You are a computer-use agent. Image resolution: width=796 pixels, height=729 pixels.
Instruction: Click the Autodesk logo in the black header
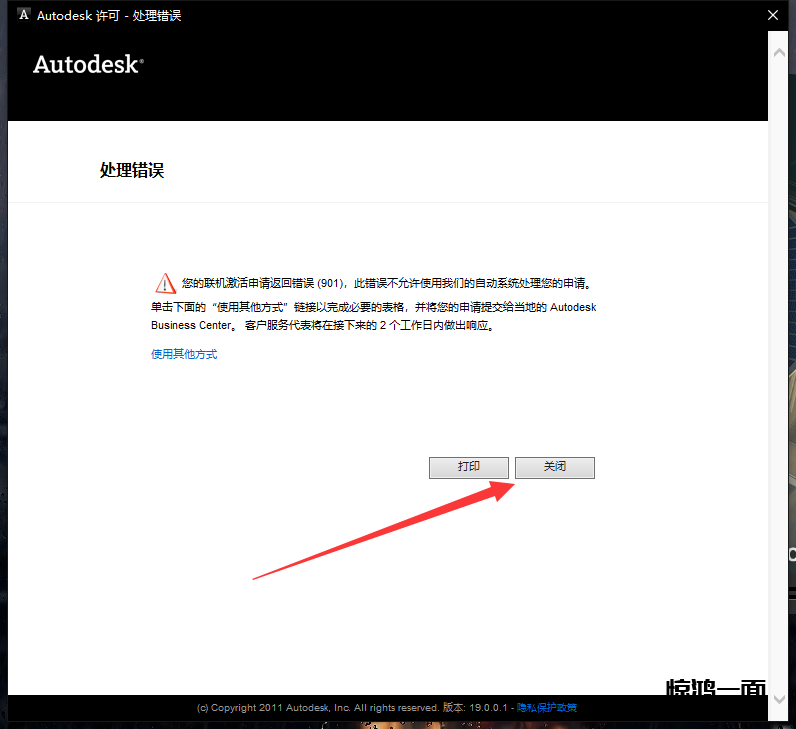[88, 65]
